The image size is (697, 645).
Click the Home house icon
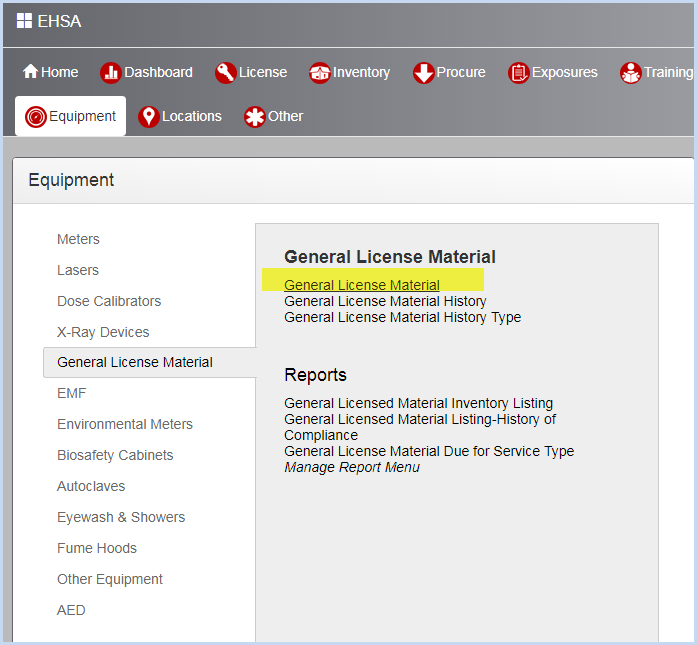click(30, 71)
